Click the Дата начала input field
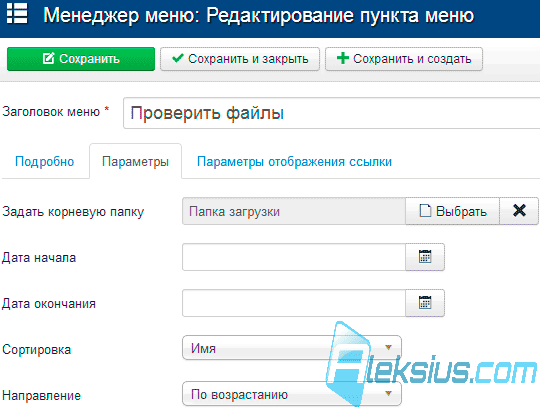 tap(294, 257)
